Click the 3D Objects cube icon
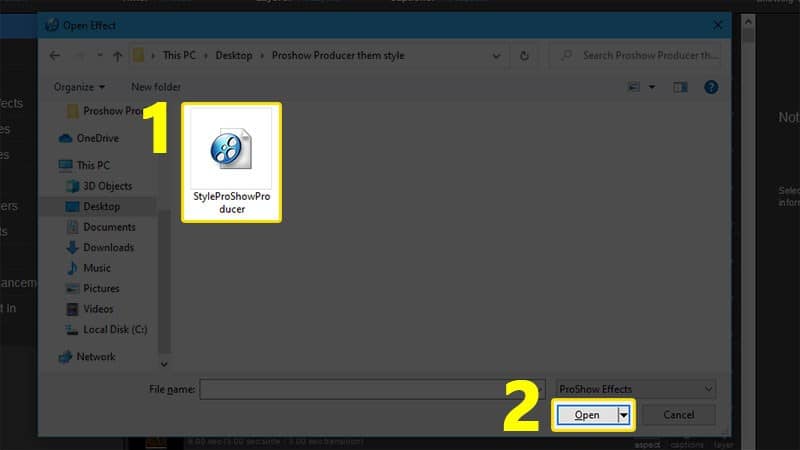The width and height of the screenshot is (800, 450). pyautogui.click(x=72, y=186)
